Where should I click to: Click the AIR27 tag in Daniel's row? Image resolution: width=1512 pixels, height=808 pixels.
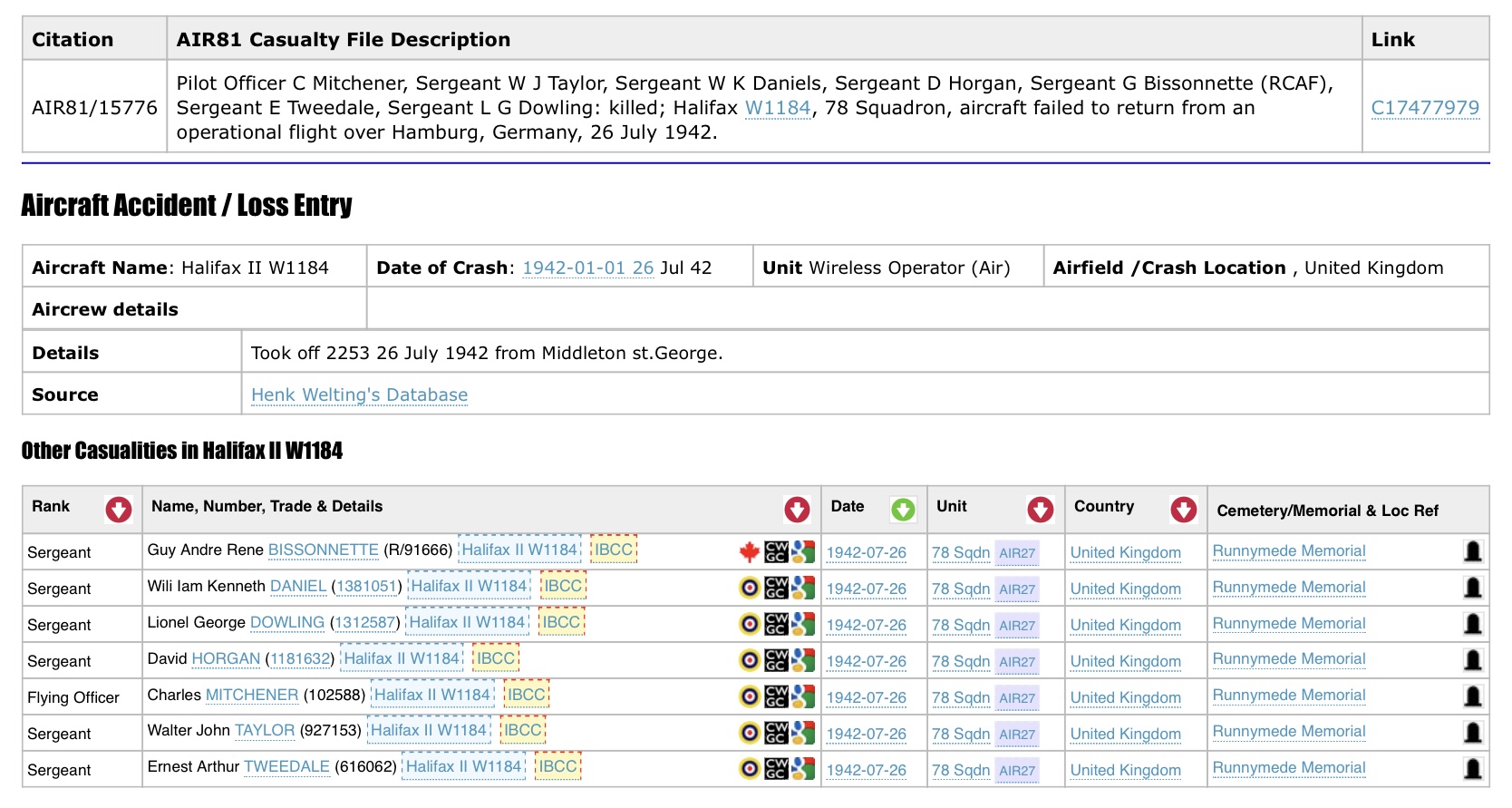pos(1017,589)
